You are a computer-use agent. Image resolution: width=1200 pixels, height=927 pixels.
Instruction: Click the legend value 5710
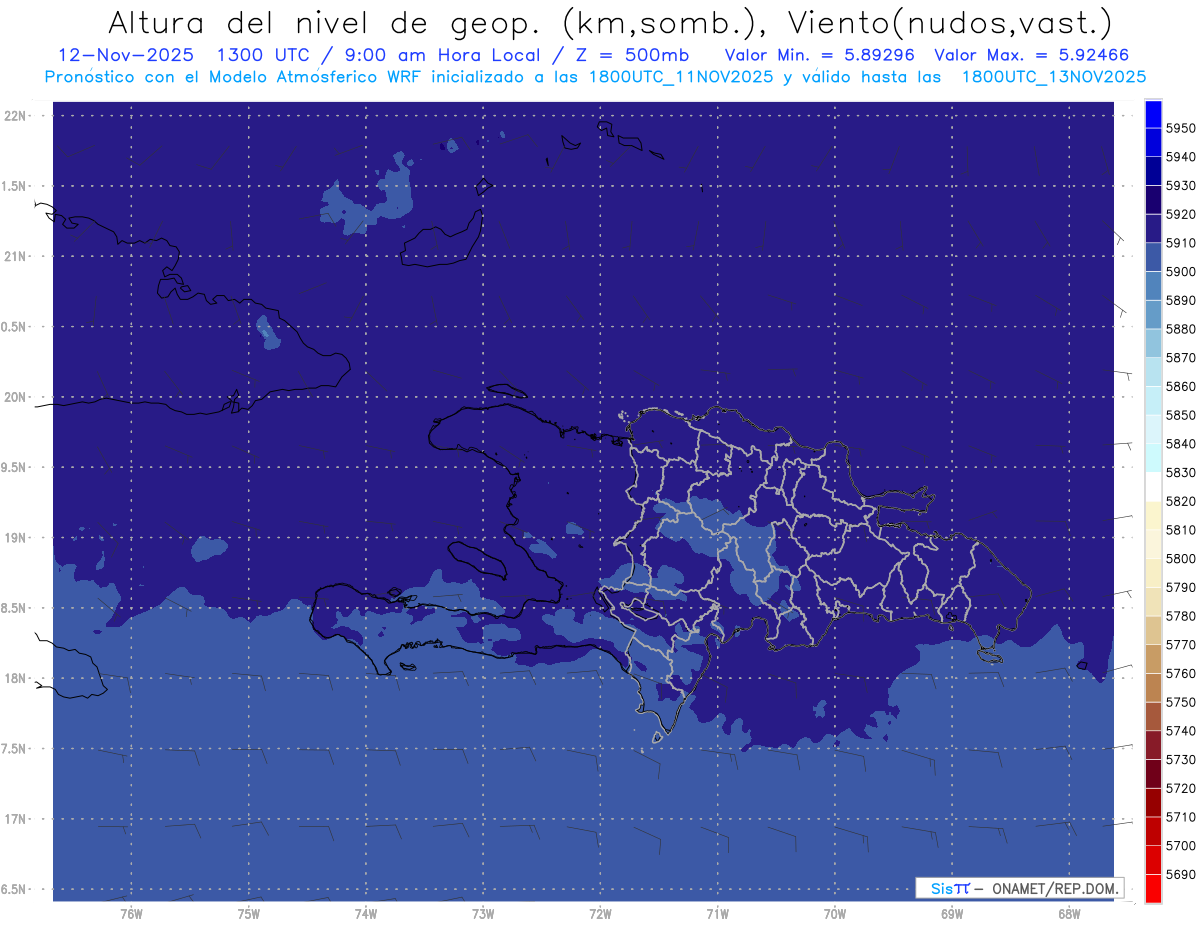(x=1181, y=817)
